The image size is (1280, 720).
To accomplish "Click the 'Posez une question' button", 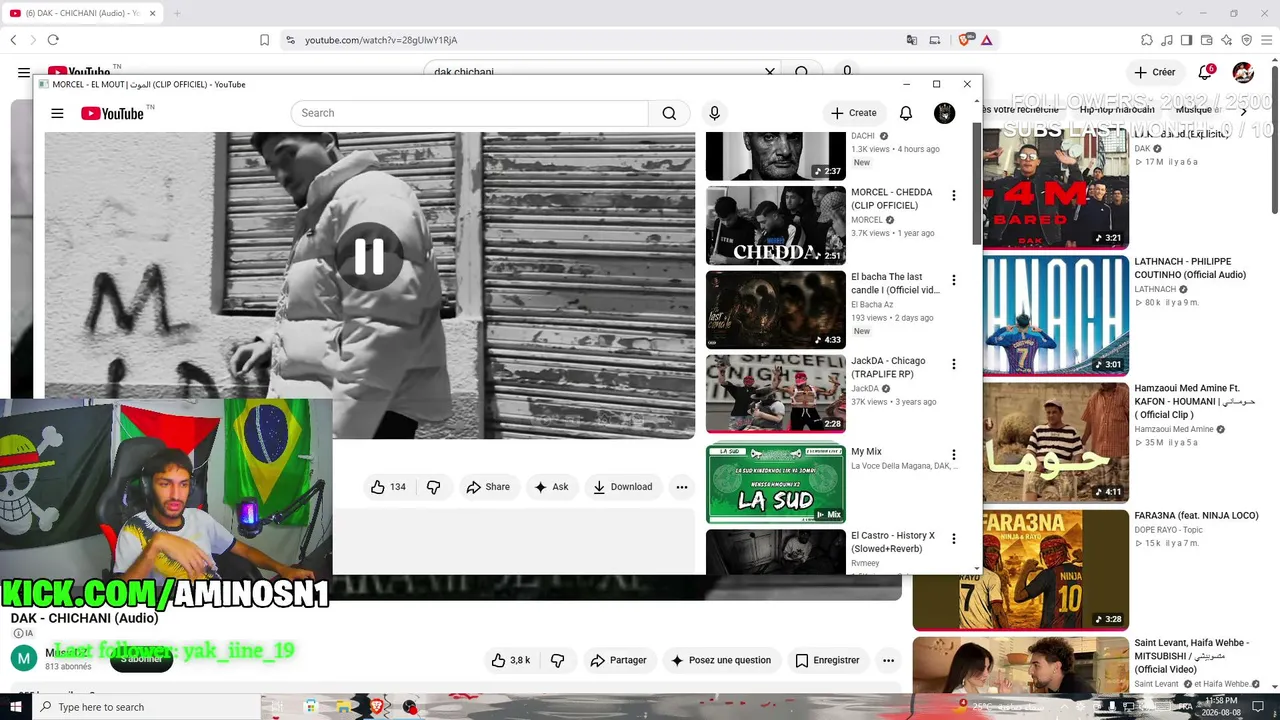I will coord(720,660).
